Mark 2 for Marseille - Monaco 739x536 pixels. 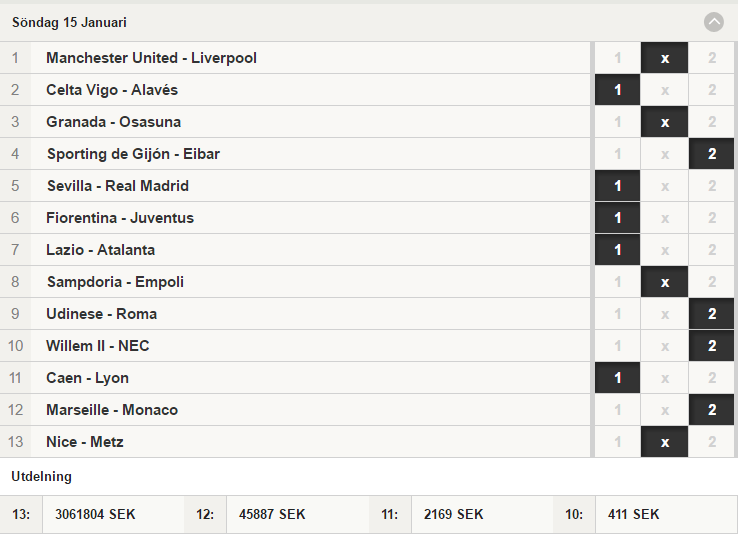(712, 410)
